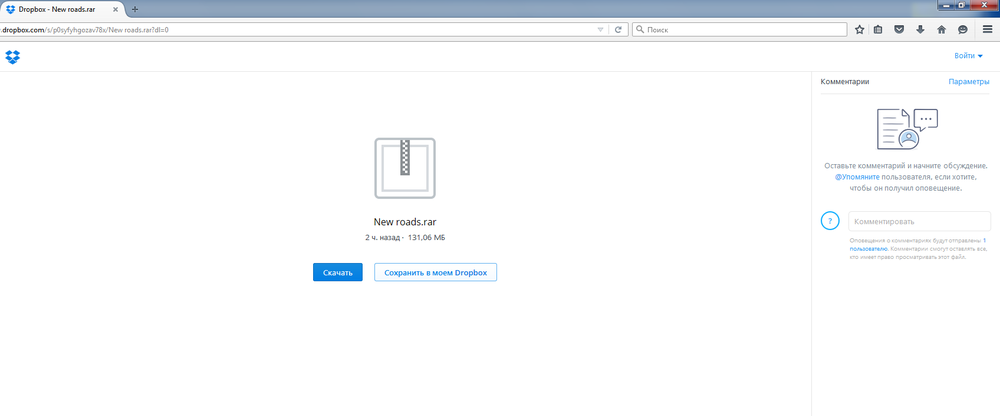Open downloads arrow icon in toolbar
This screenshot has height=416, width=1000.
point(920,29)
